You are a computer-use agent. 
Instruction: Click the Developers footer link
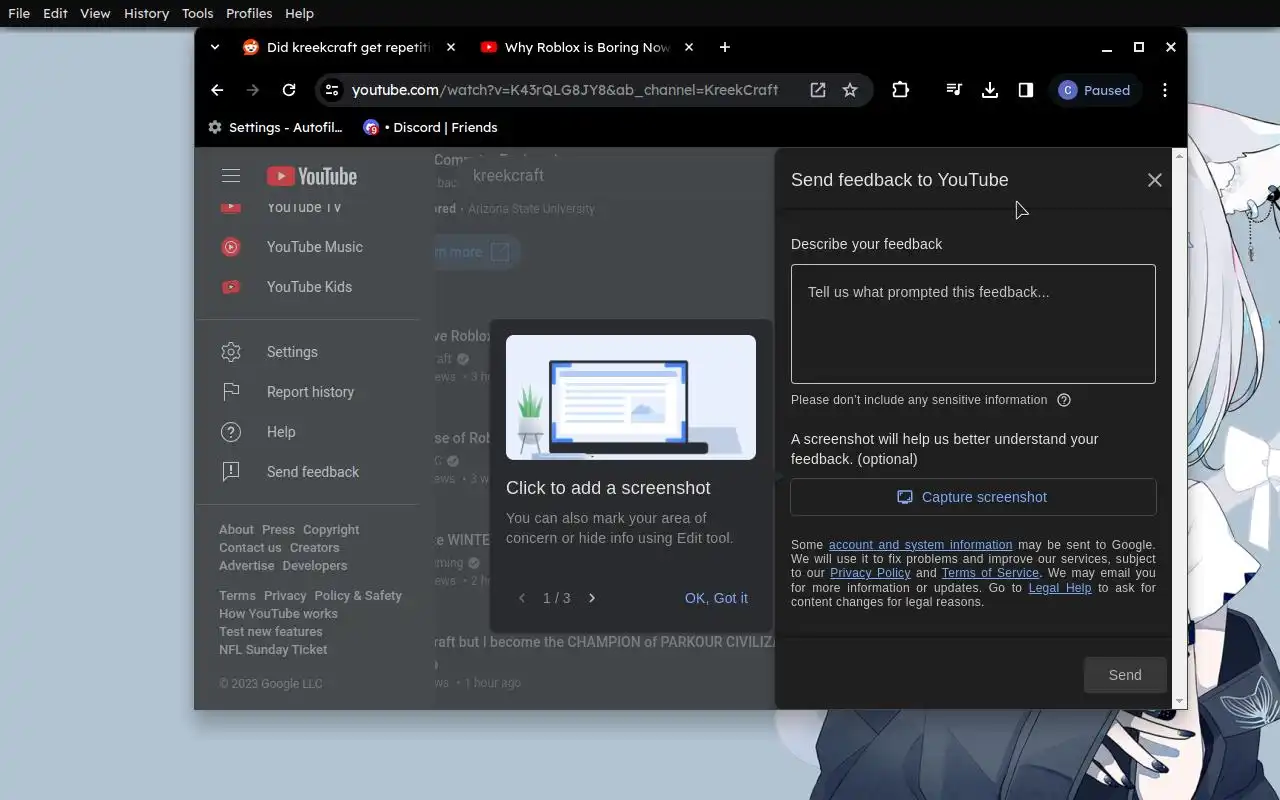[x=315, y=566]
